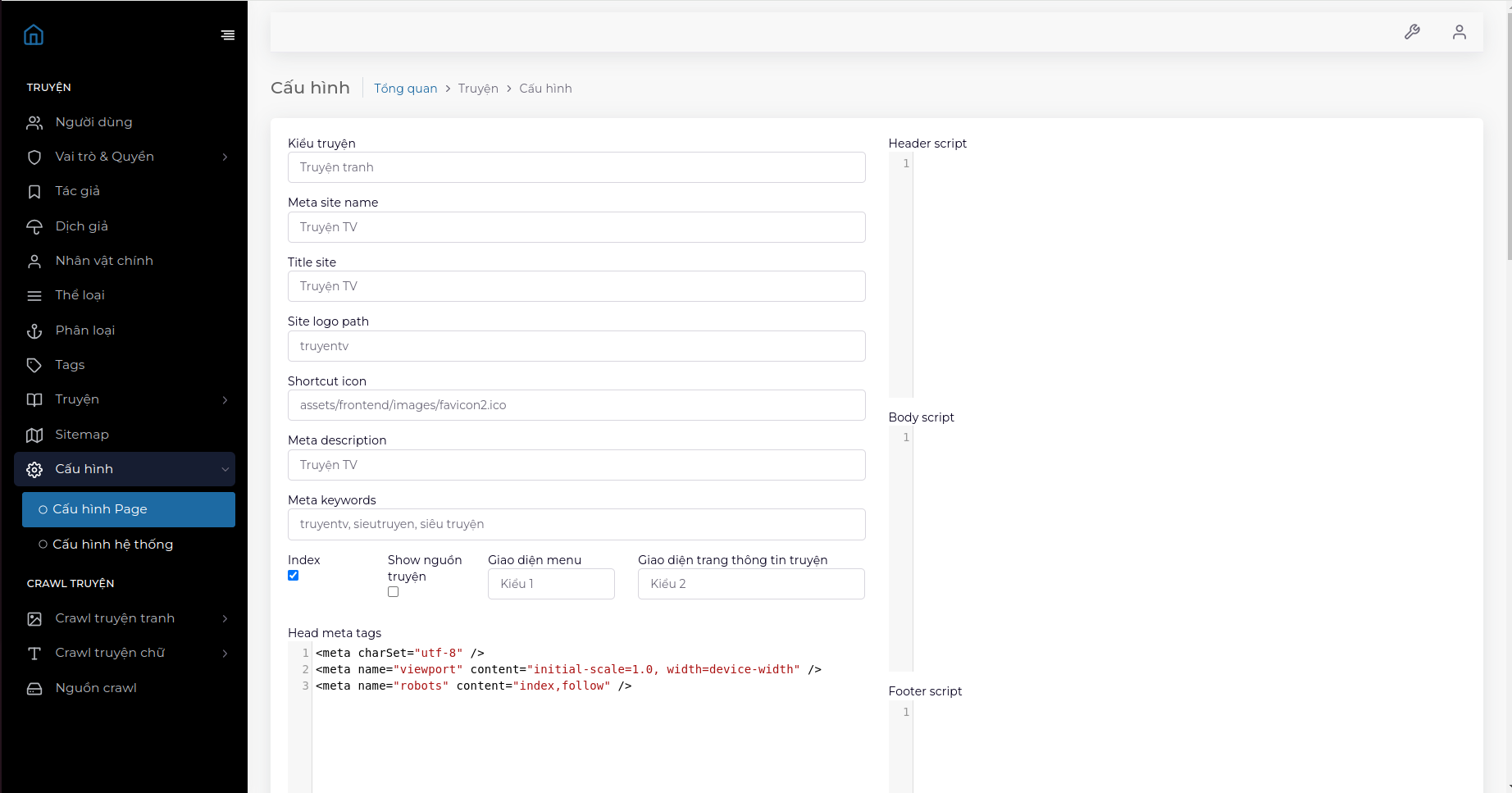1512x793 pixels.
Task: Focus the Shortcut icon field
Action: pos(576,405)
